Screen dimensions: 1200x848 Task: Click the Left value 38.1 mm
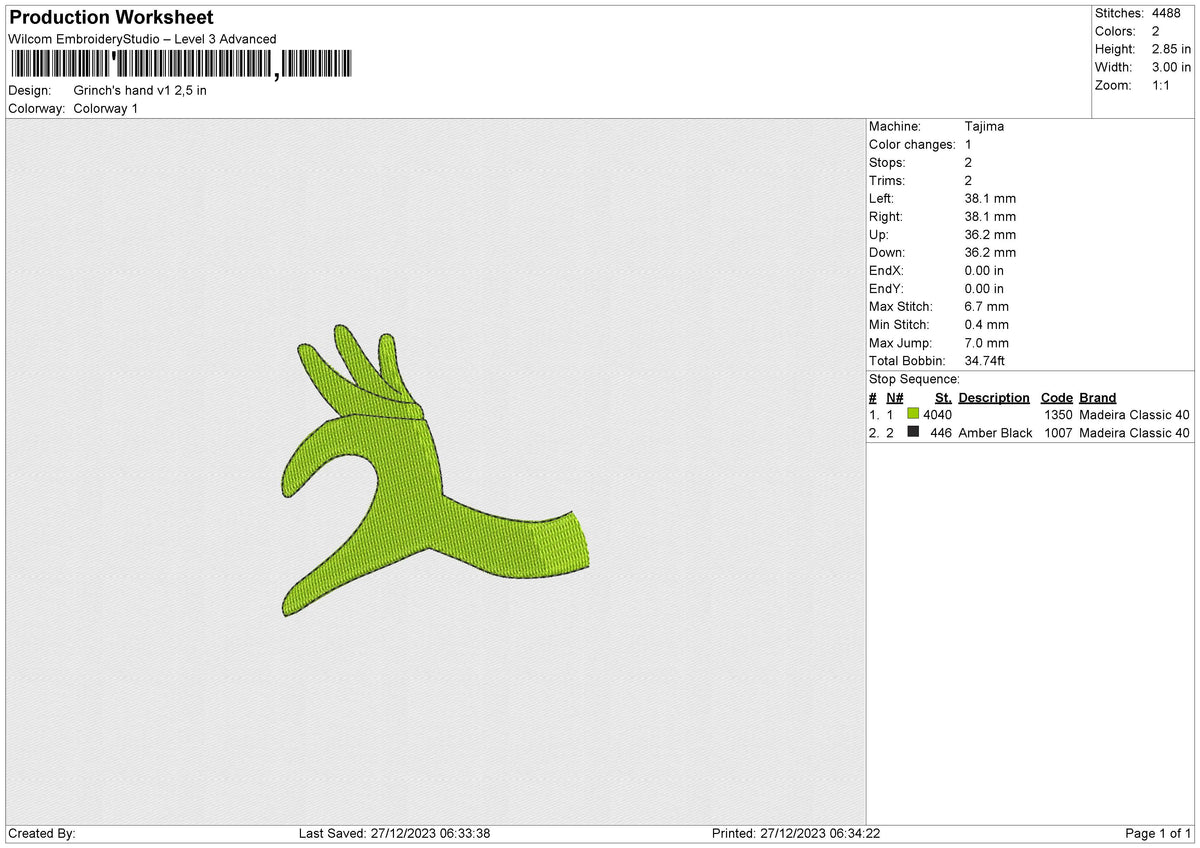pyautogui.click(x=990, y=198)
